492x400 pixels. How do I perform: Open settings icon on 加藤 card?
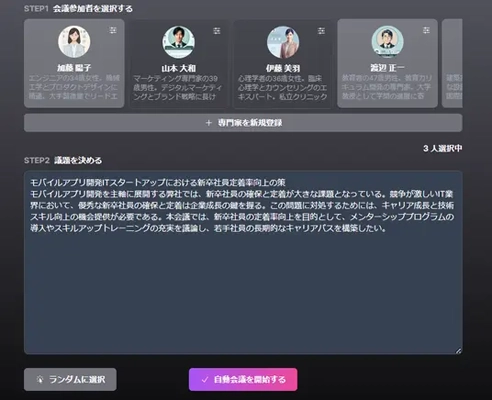[113, 30]
